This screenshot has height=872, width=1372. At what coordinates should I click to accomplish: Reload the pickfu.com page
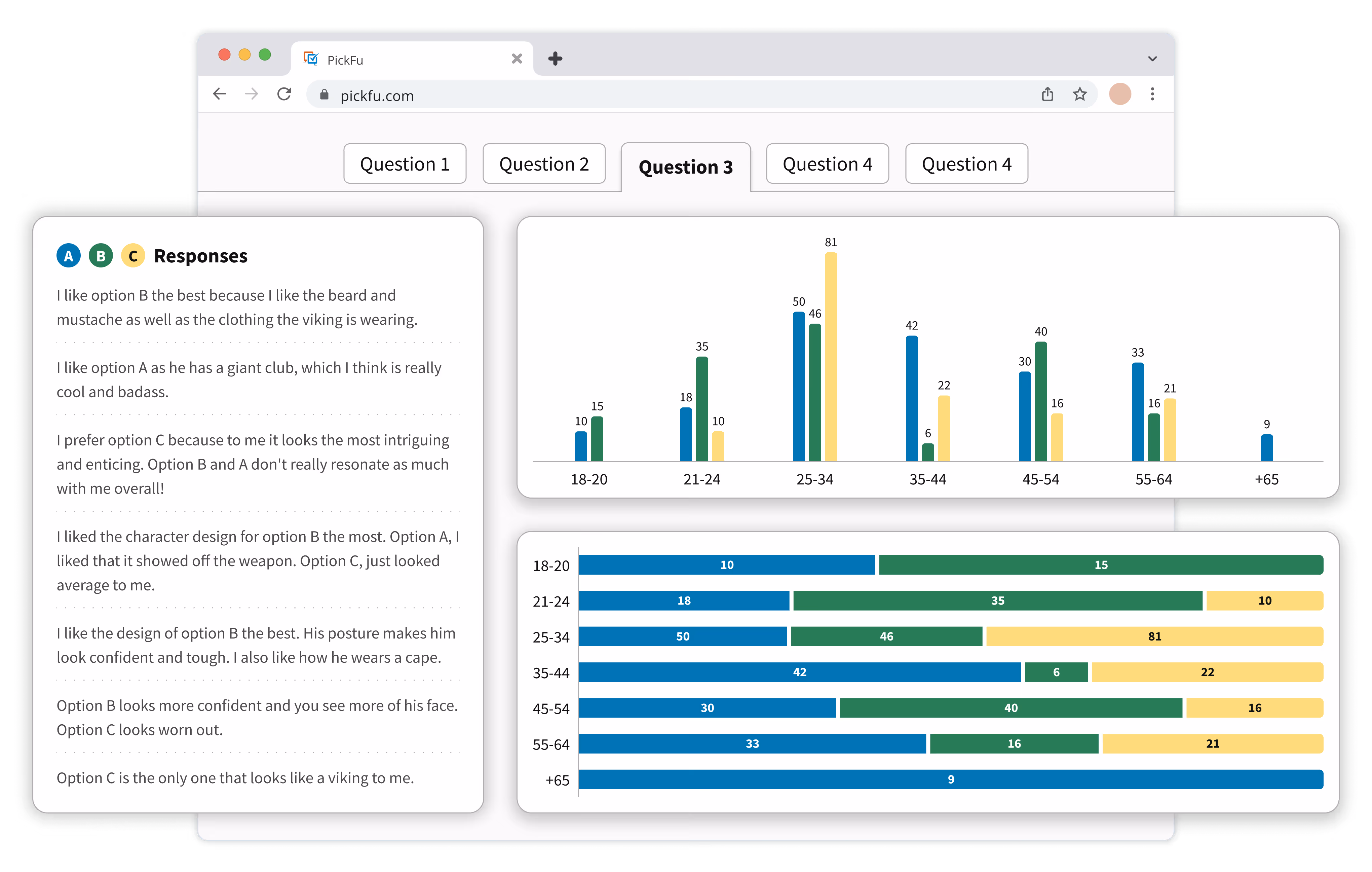tap(284, 94)
